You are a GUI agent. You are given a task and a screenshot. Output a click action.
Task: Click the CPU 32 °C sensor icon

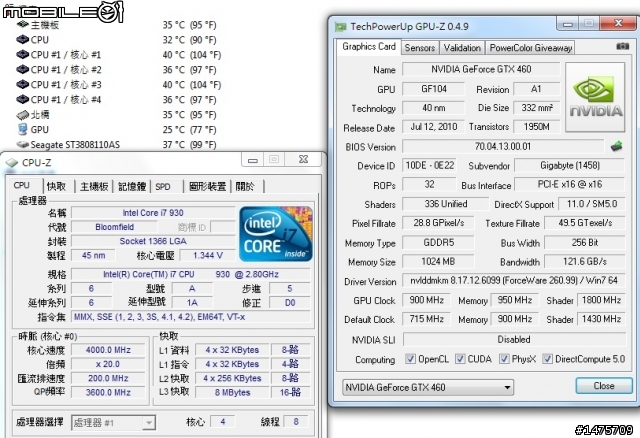tap(22, 40)
